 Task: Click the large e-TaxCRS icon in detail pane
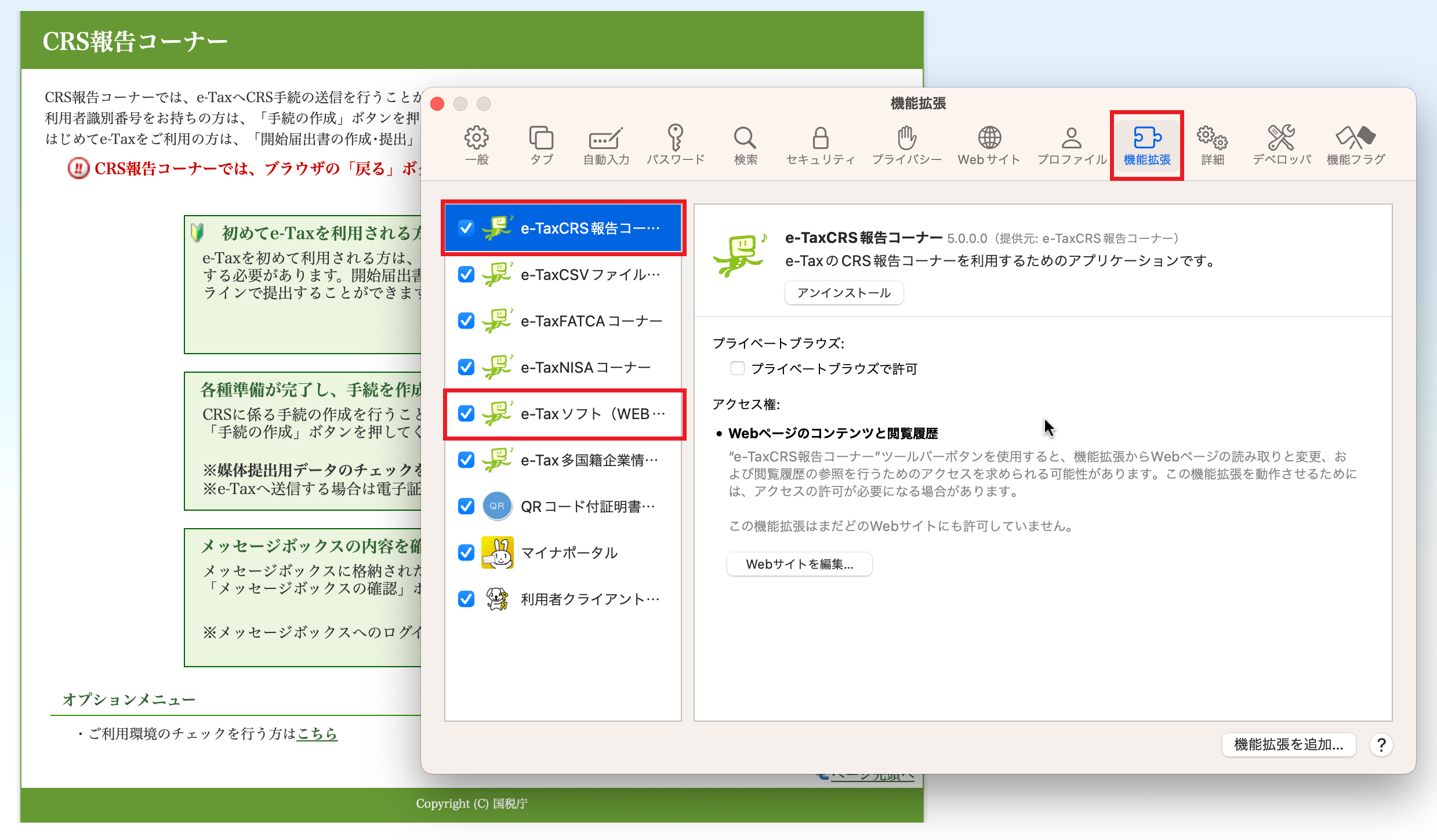click(x=741, y=254)
